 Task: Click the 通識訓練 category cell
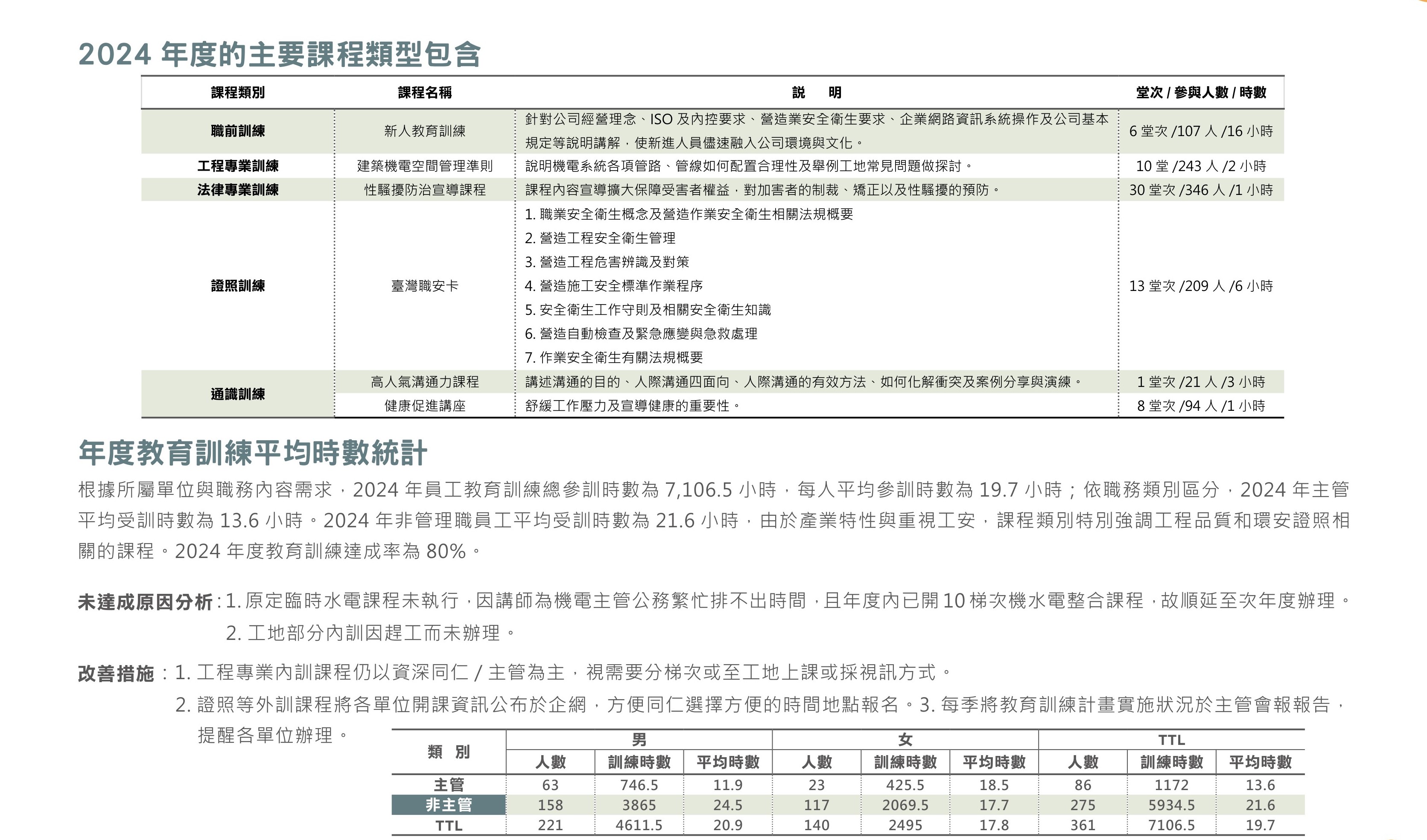(x=238, y=394)
